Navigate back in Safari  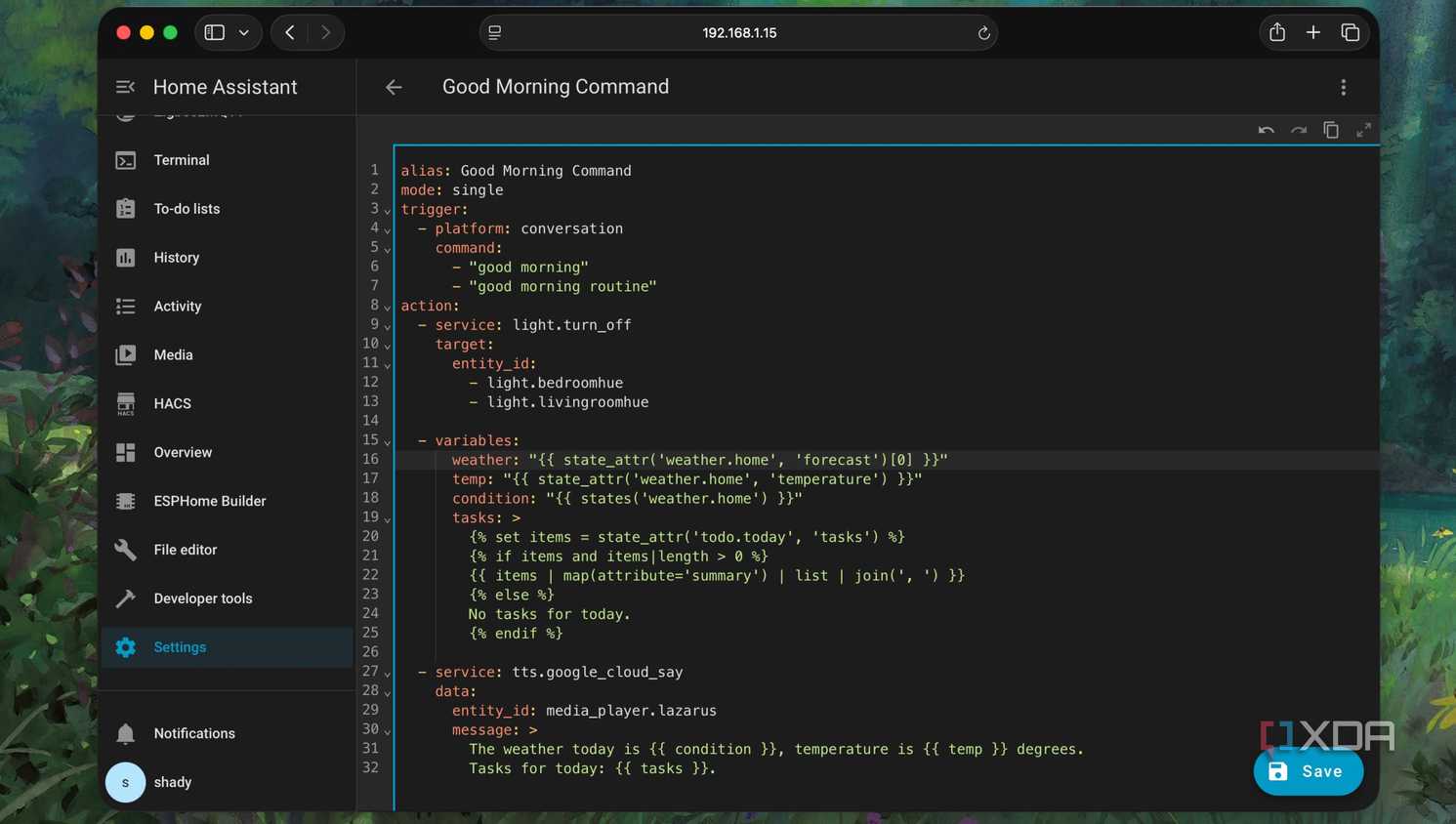[x=290, y=32]
